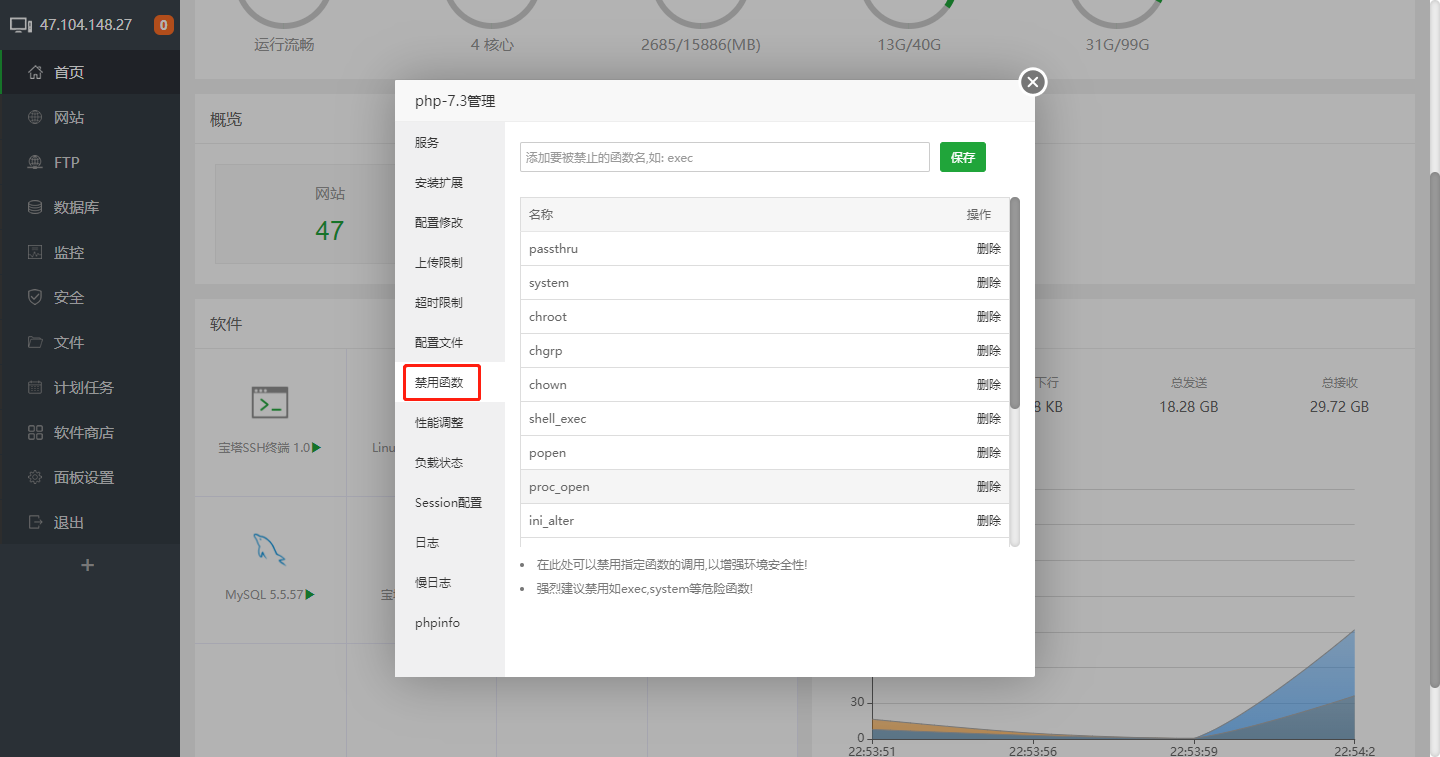The height and width of the screenshot is (757, 1440).
Task: Click the function name input field
Action: coord(724,157)
